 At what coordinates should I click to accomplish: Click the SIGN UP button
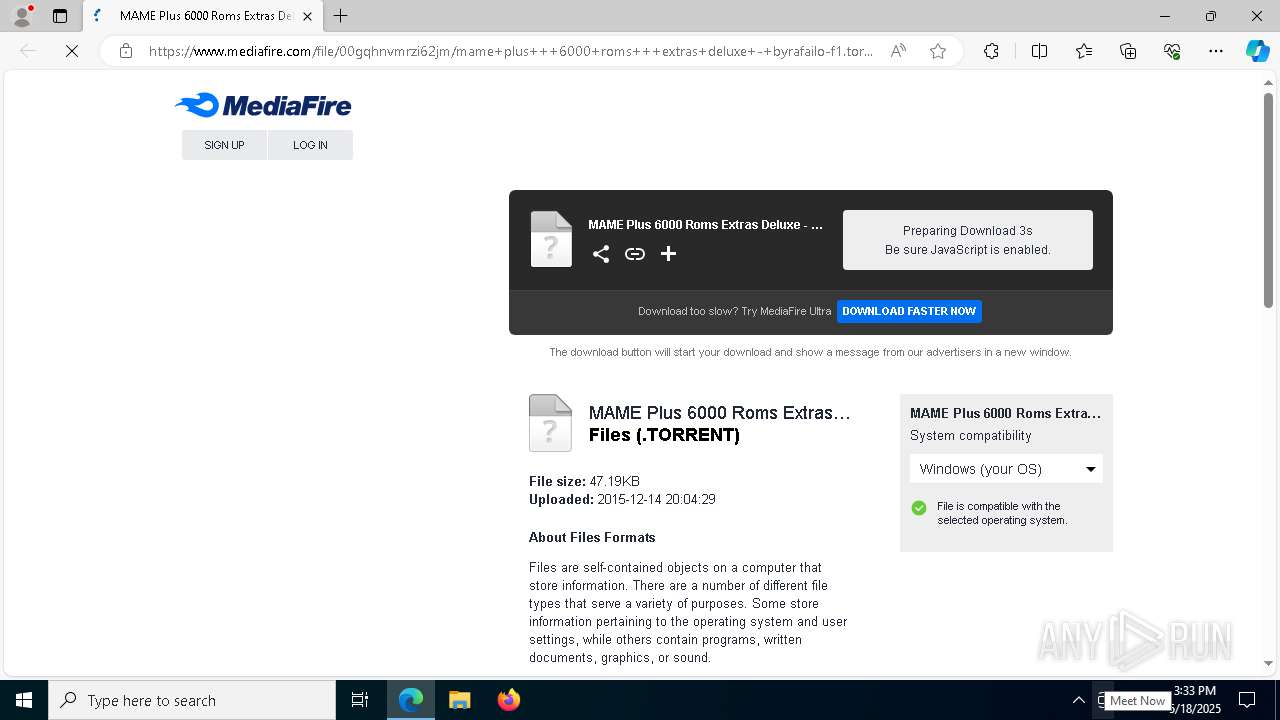pyautogui.click(x=224, y=145)
